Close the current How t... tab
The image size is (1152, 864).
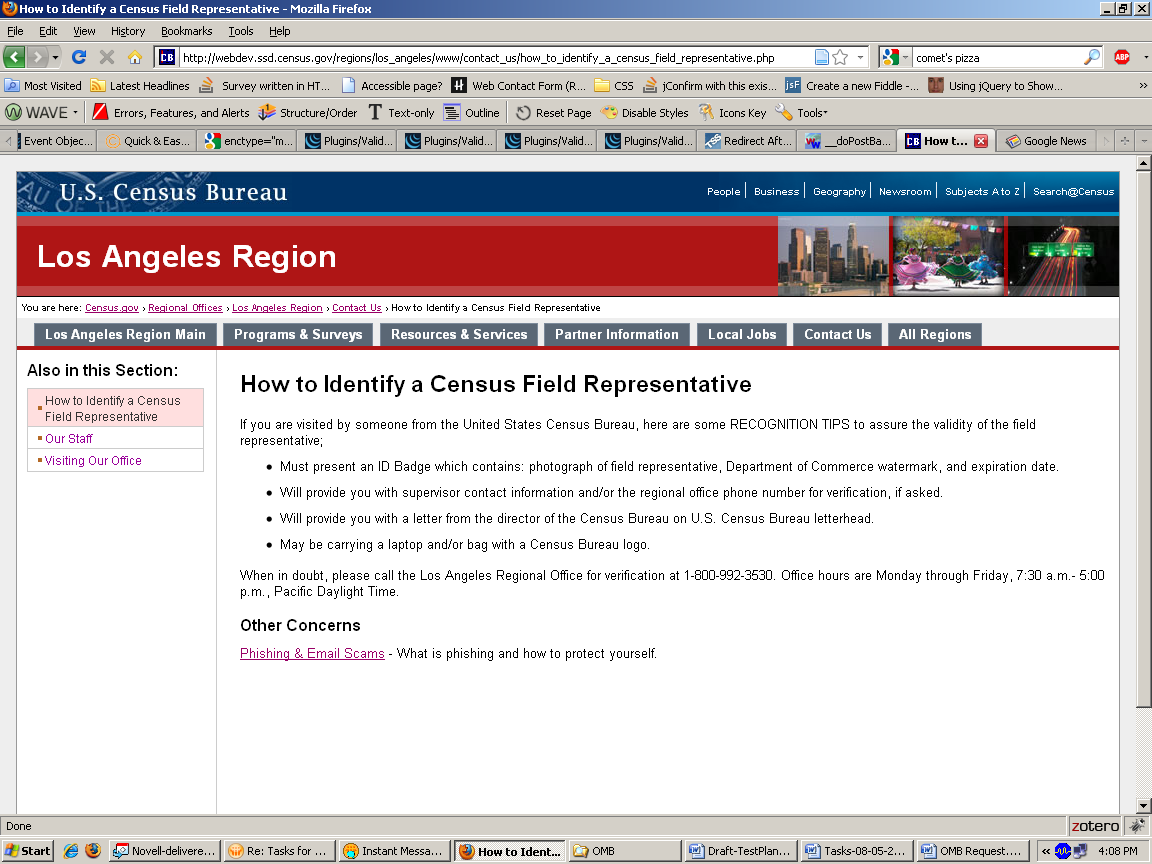pyautogui.click(x=981, y=141)
